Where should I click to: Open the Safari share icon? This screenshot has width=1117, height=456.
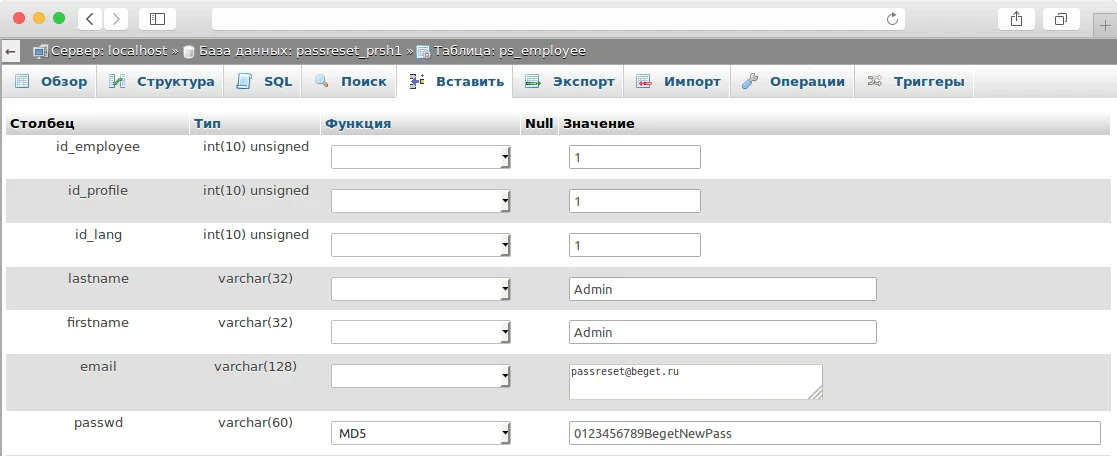[x=1016, y=18]
